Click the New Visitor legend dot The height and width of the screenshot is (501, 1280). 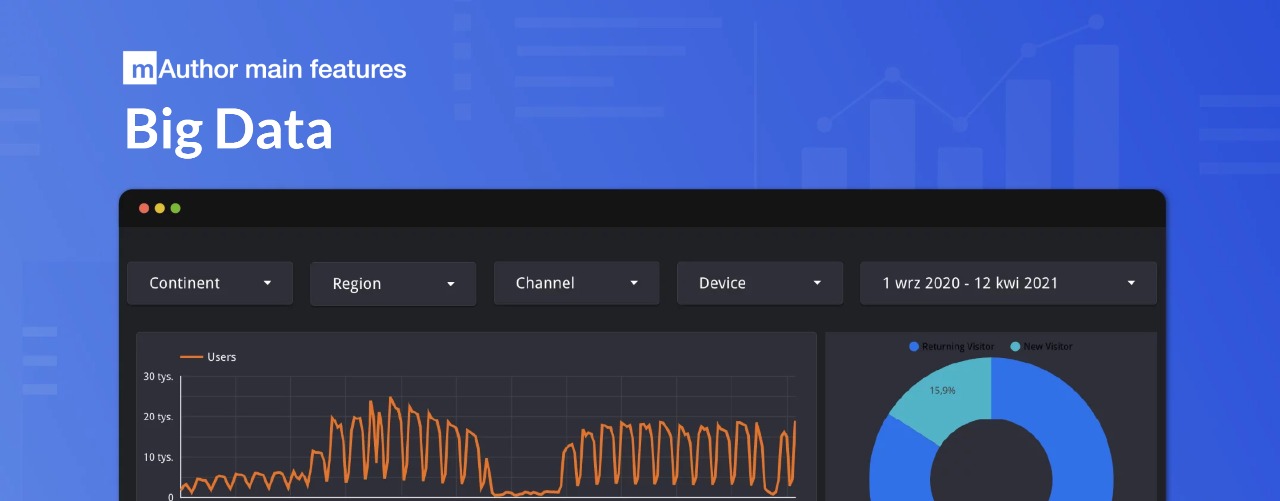1016,347
